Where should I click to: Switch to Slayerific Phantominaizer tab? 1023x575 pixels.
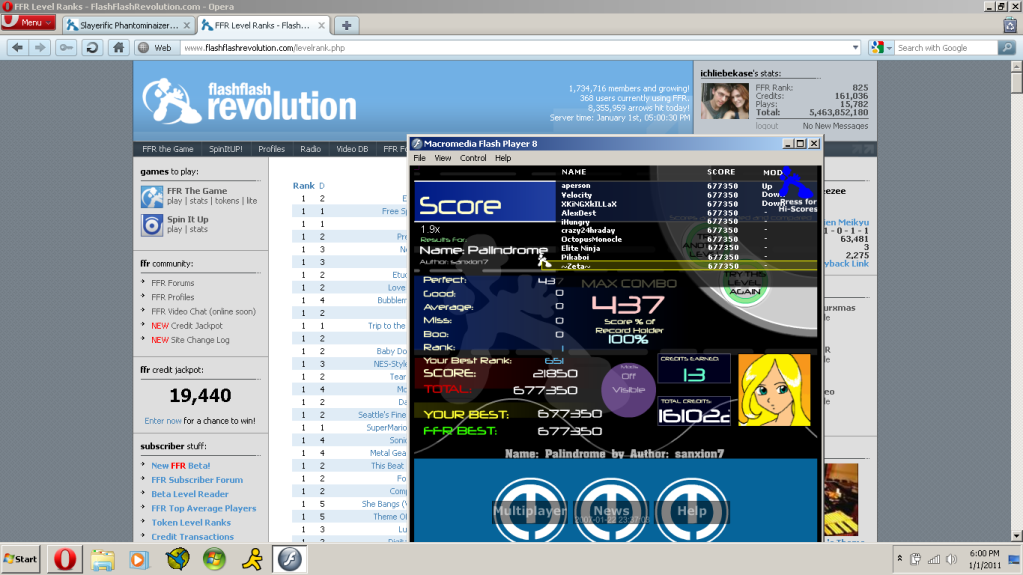(x=128, y=24)
